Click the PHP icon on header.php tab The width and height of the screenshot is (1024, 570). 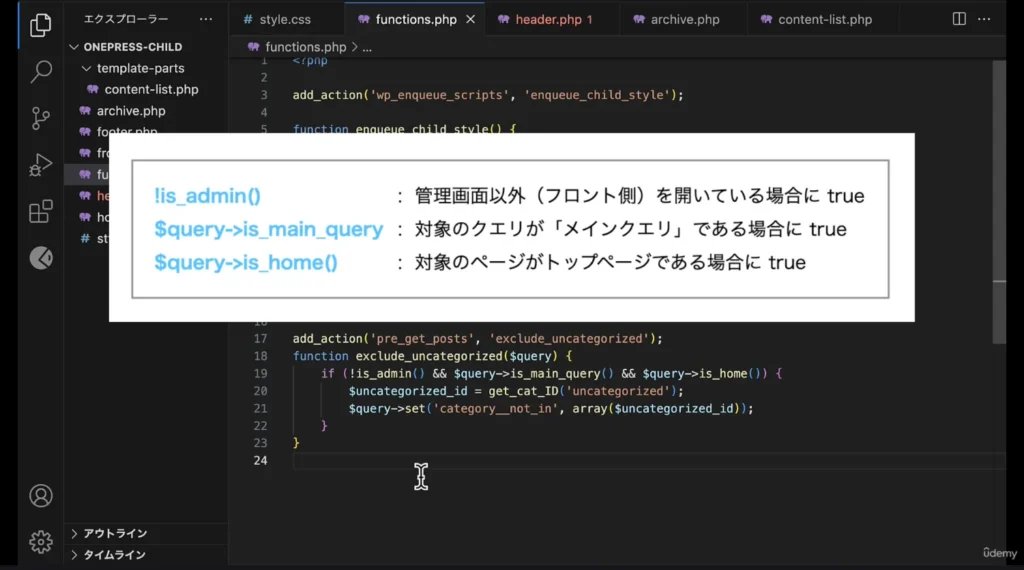pyautogui.click(x=504, y=20)
